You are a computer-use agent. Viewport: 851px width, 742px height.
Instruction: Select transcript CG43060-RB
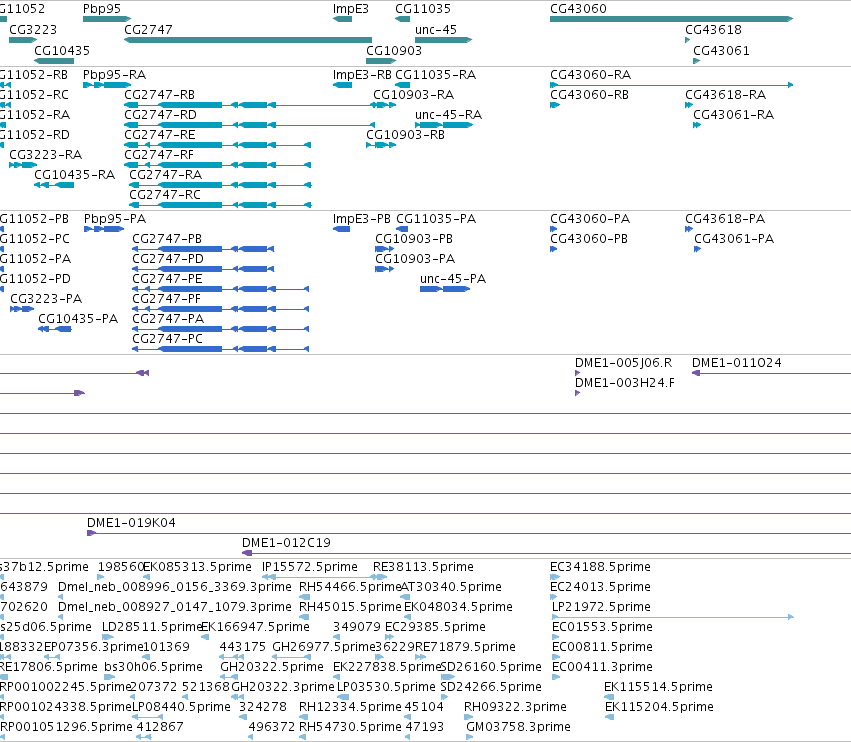(x=589, y=95)
